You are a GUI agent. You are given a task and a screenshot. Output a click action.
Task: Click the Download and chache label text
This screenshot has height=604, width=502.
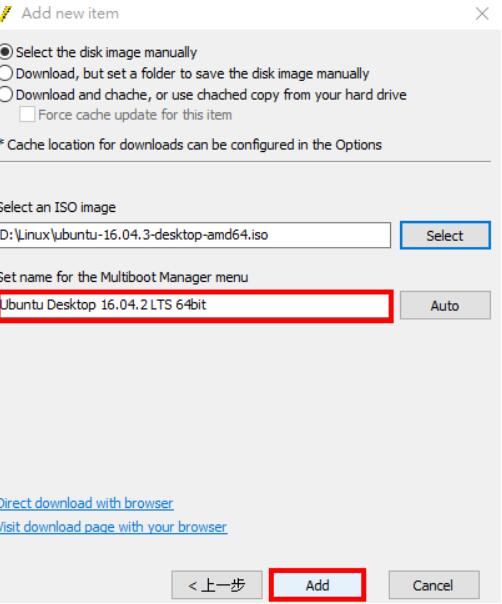[211, 95]
